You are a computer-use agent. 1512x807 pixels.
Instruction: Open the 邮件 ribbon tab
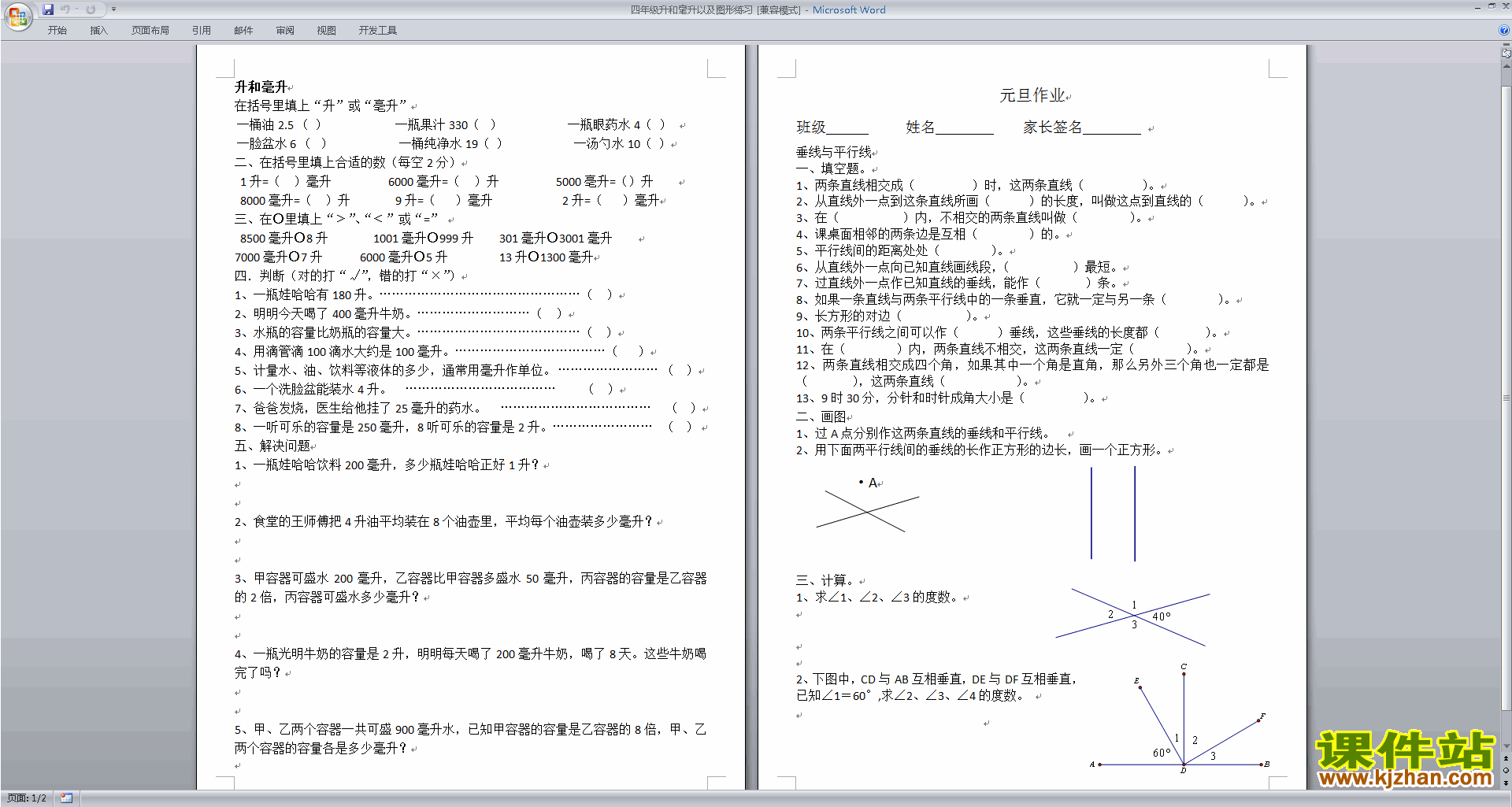tap(243, 31)
